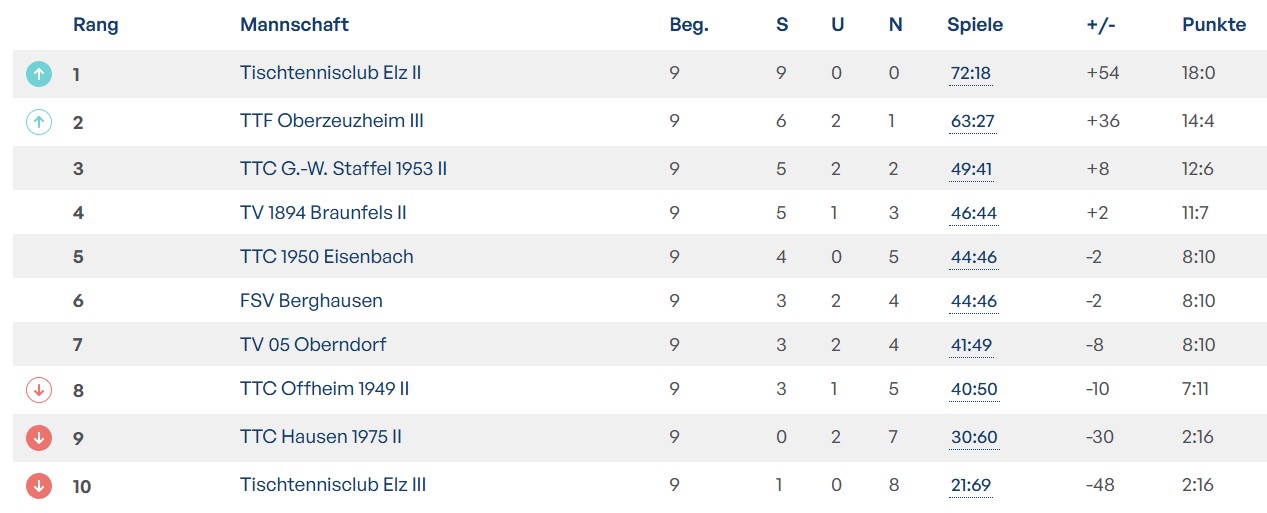Show details for the 30:60 games score
This screenshot has width=1267, height=513.
coord(974,438)
